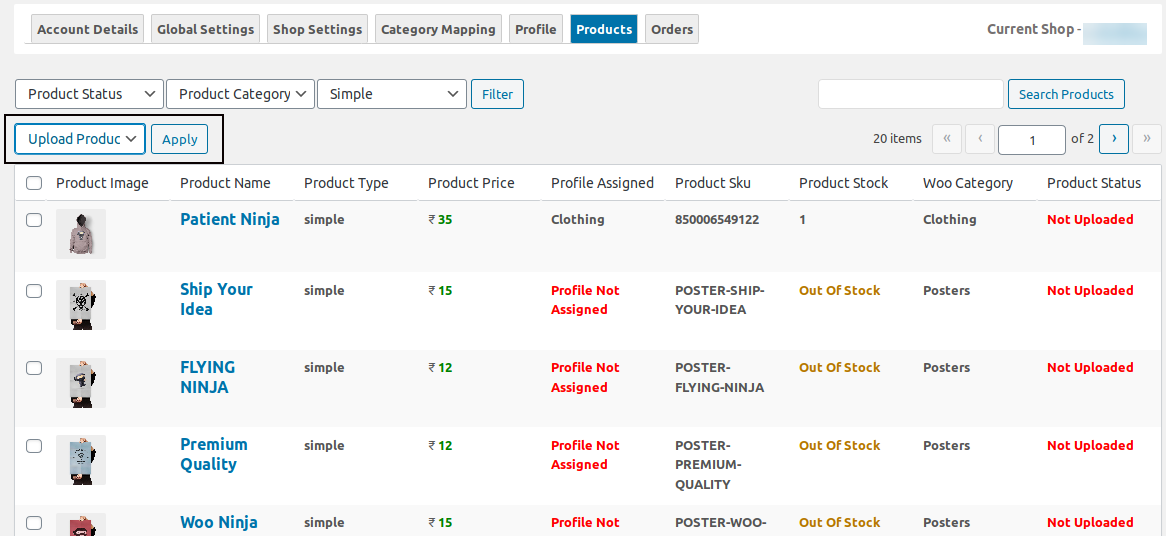Check the Patient Ninja row checkbox
The width and height of the screenshot is (1166, 536).
click(34, 220)
